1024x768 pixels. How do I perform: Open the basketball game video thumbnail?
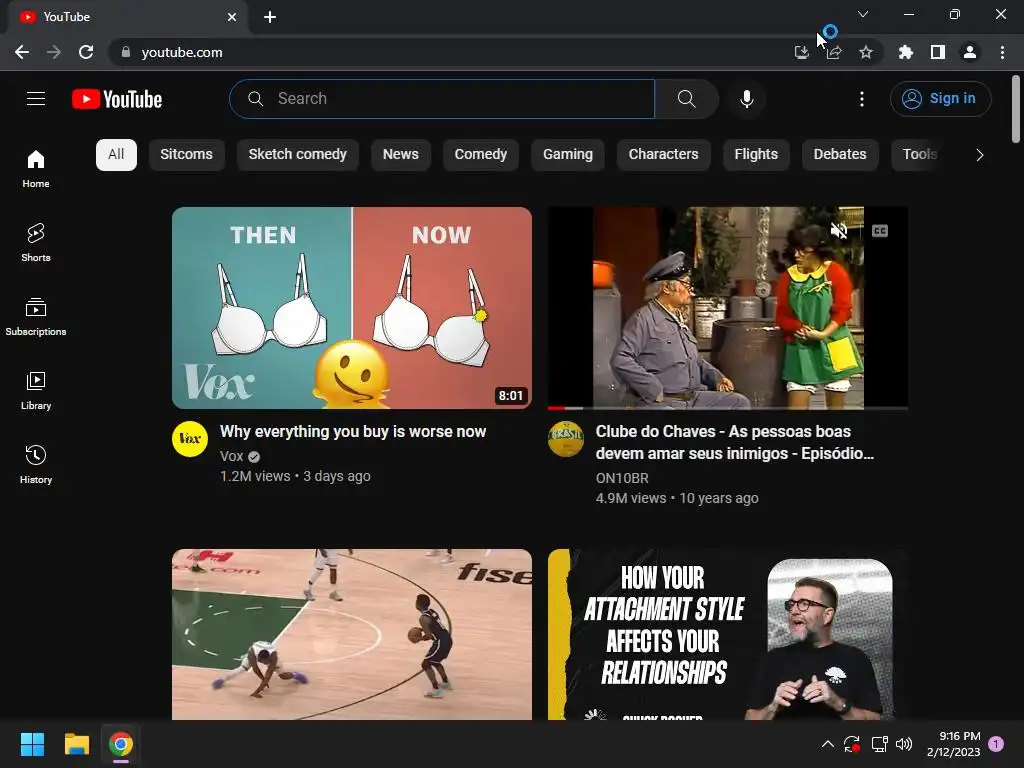pyautogui.click(x=352, y=634)
